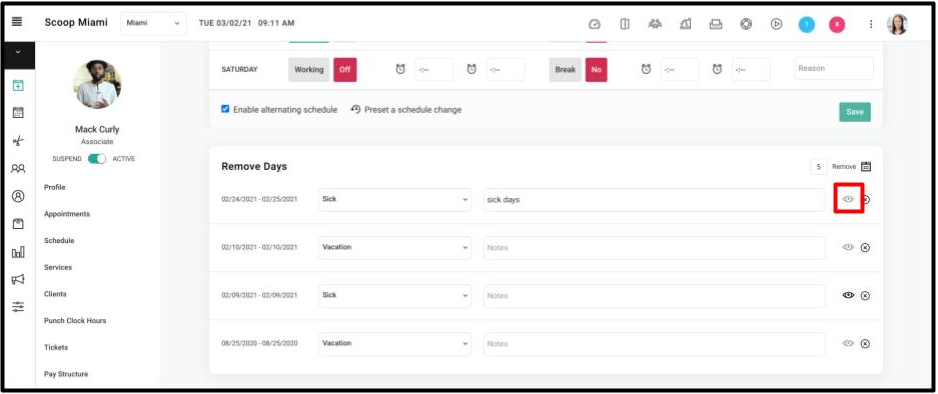Uncheck Enable alternating schedule checkbox
The width and height of the screenshot is (938, 394).
click(x=226, y=109)
